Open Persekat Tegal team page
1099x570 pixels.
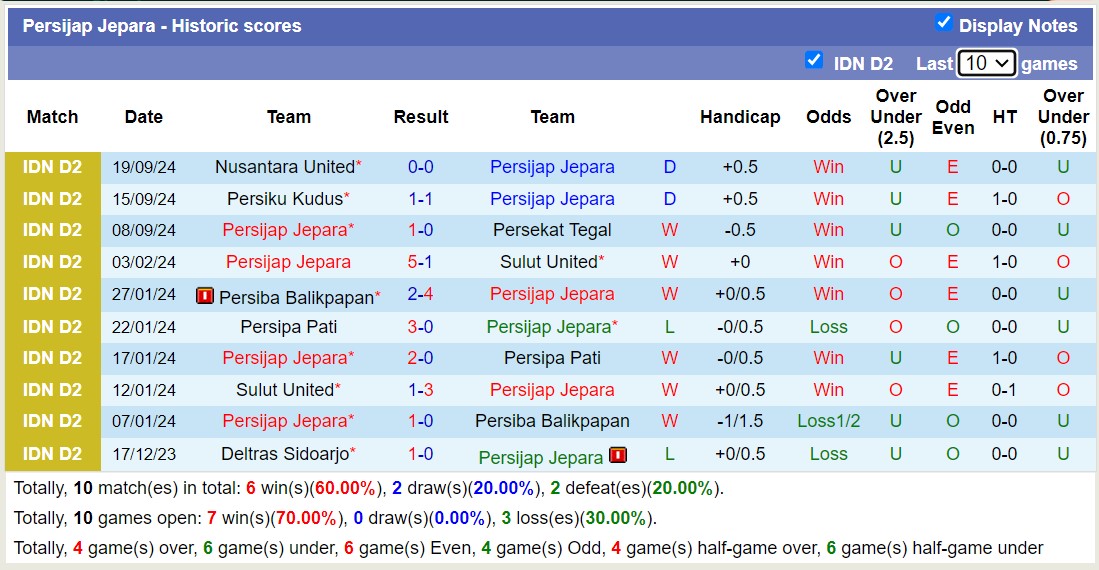tap(552, 230)
